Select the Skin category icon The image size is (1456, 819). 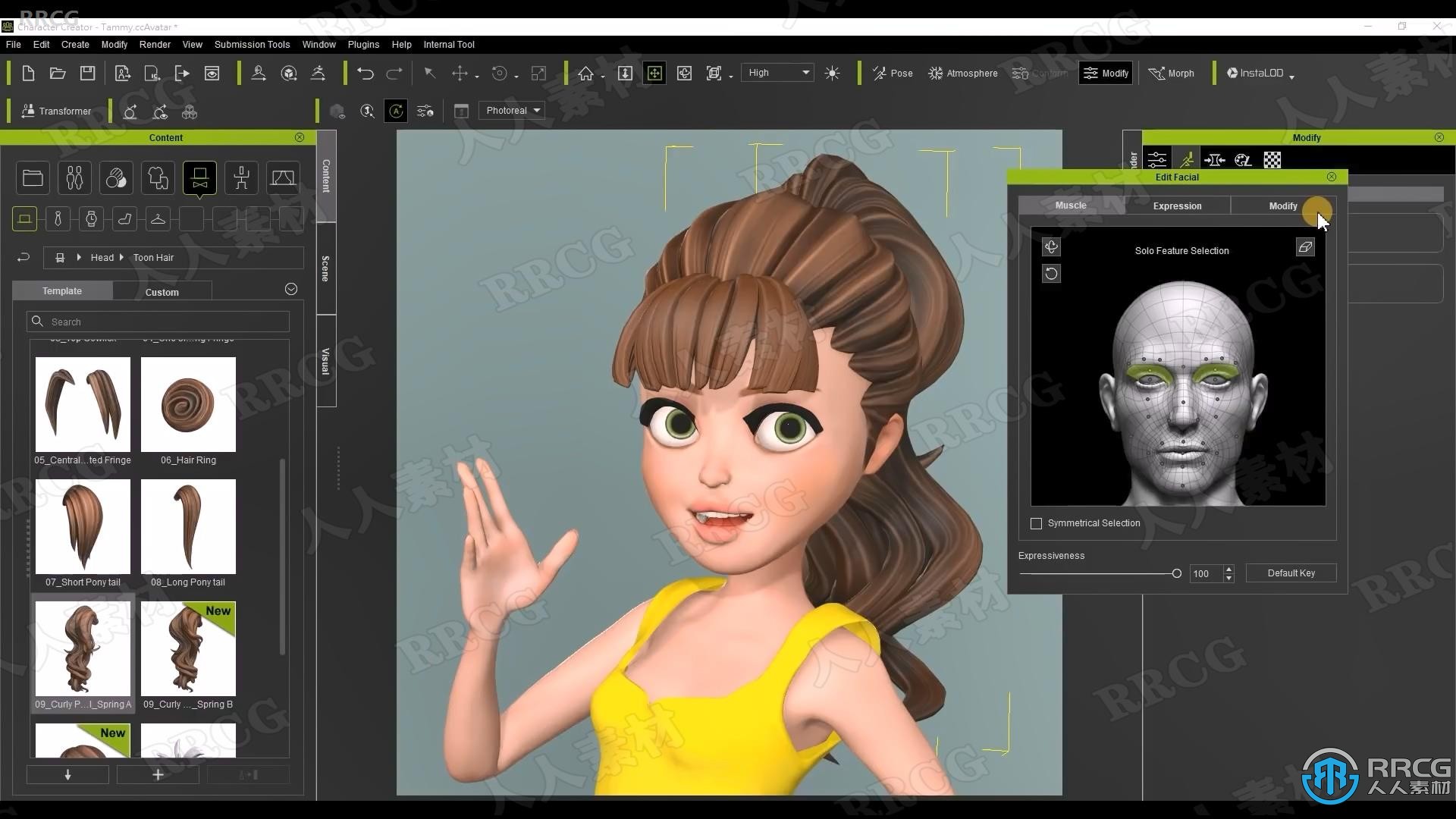click(x=116, y=178)
